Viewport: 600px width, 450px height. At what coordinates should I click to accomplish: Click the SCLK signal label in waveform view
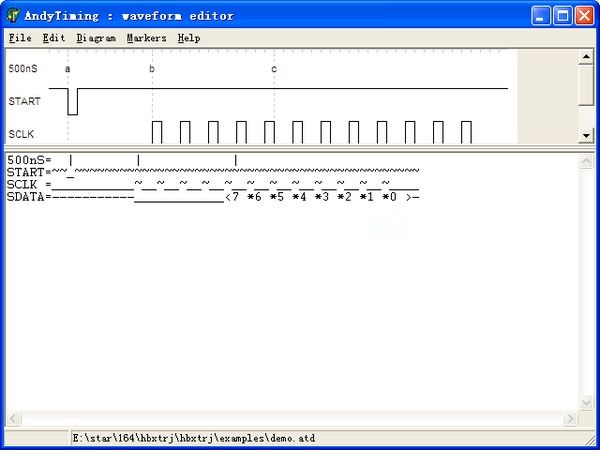tap(21, 134)
